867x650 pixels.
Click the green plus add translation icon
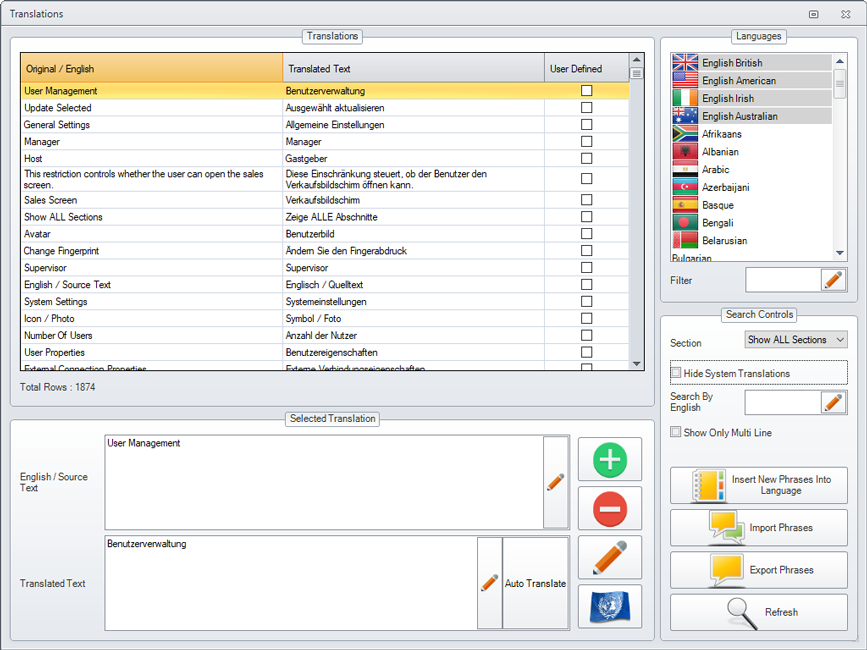tap(609, 460)
